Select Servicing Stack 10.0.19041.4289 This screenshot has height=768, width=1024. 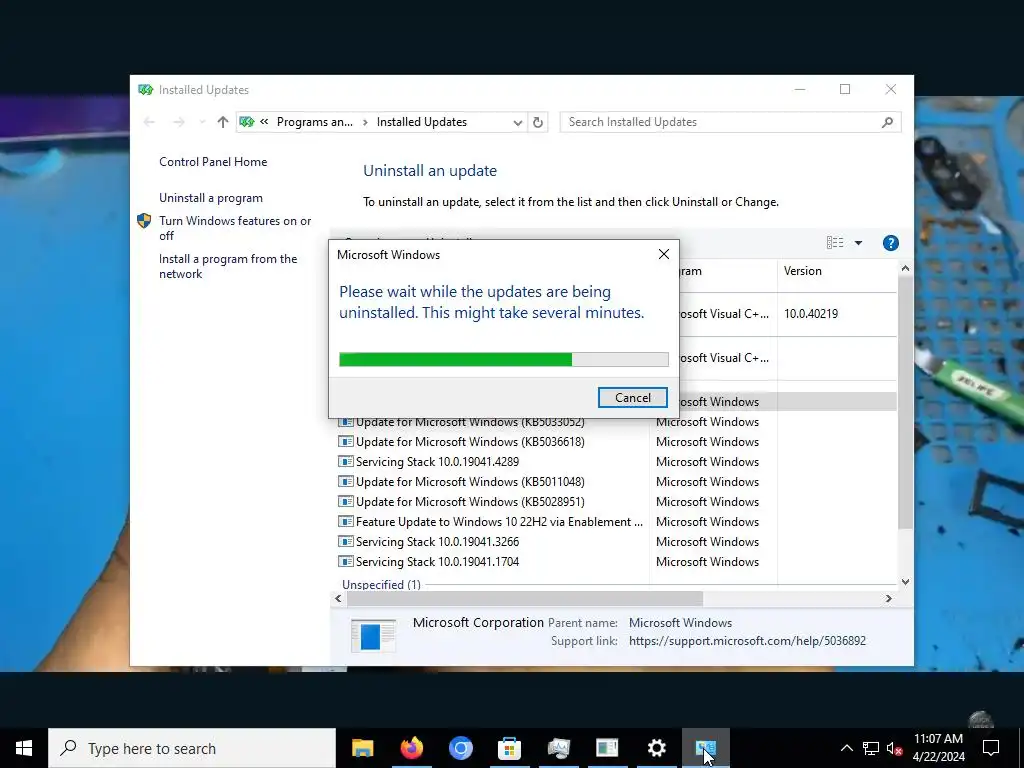coord(437,462)
